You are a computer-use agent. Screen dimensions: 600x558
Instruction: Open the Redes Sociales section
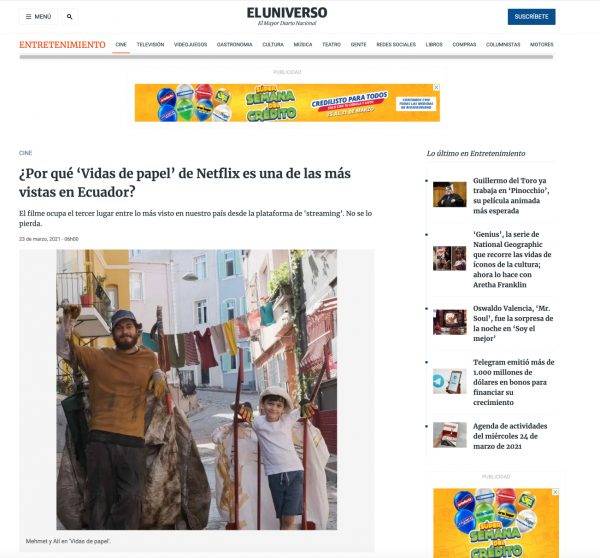click(396, 45)
